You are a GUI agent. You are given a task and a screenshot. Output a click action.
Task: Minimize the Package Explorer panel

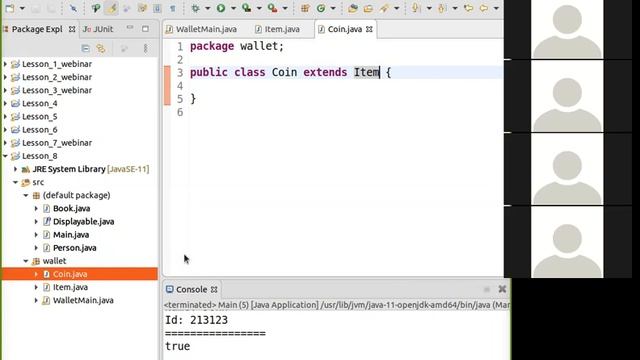point(130,28)
